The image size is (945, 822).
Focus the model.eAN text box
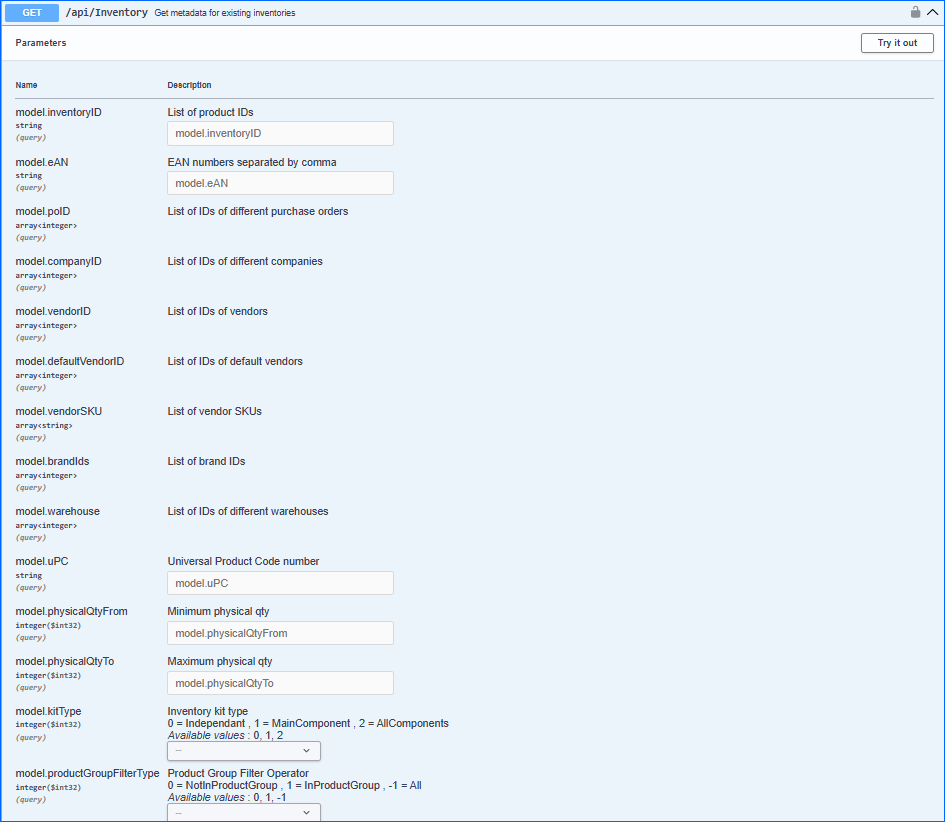pyautogui.click(x=280, y=183)
